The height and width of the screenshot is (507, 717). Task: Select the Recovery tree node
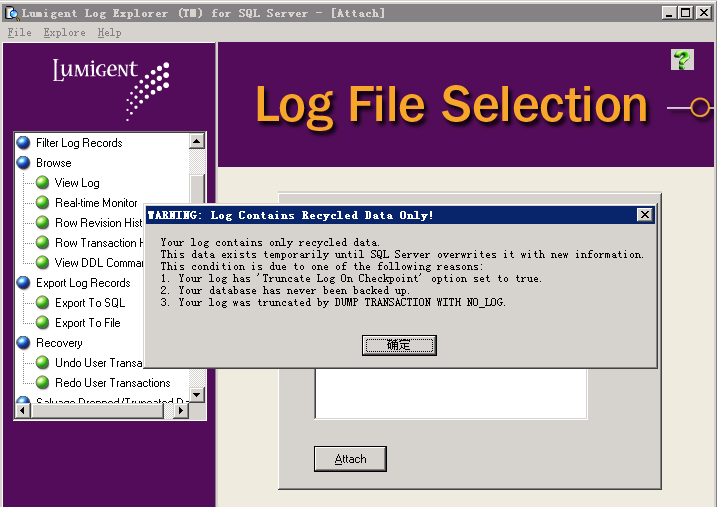pyautogui.click(x=59, y=343)
